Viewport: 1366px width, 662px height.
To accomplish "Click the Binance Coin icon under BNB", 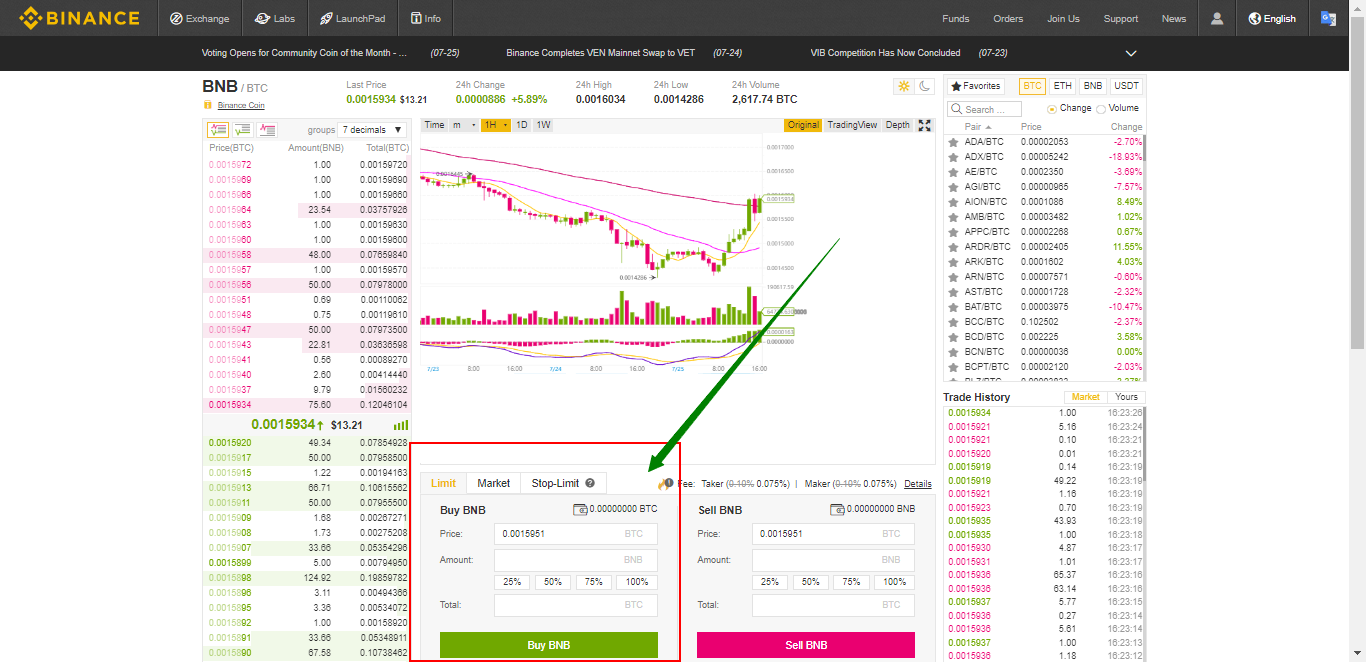I will coord(208,105).
